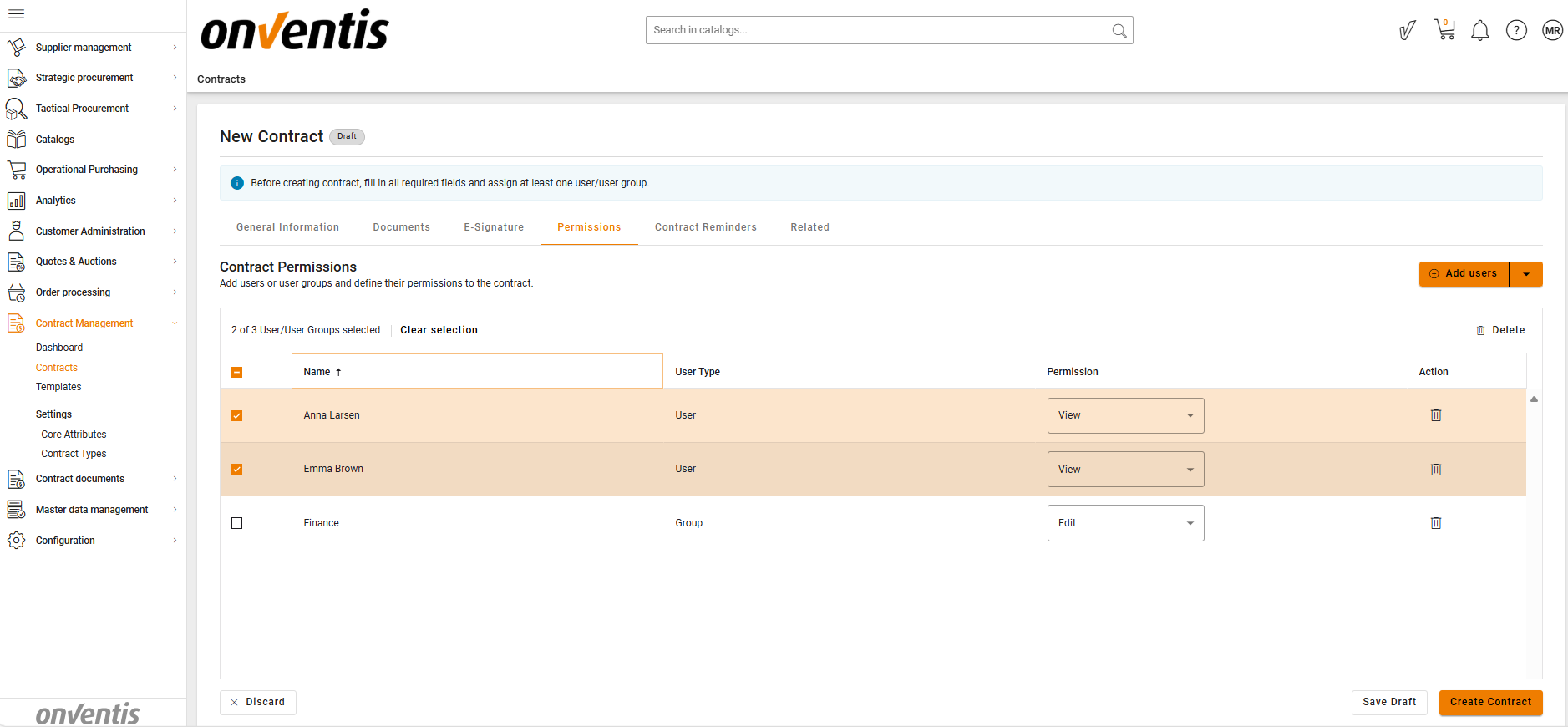
Task: Uncheck the Emma Brown checkbox
Action: (x=237, y=469)
